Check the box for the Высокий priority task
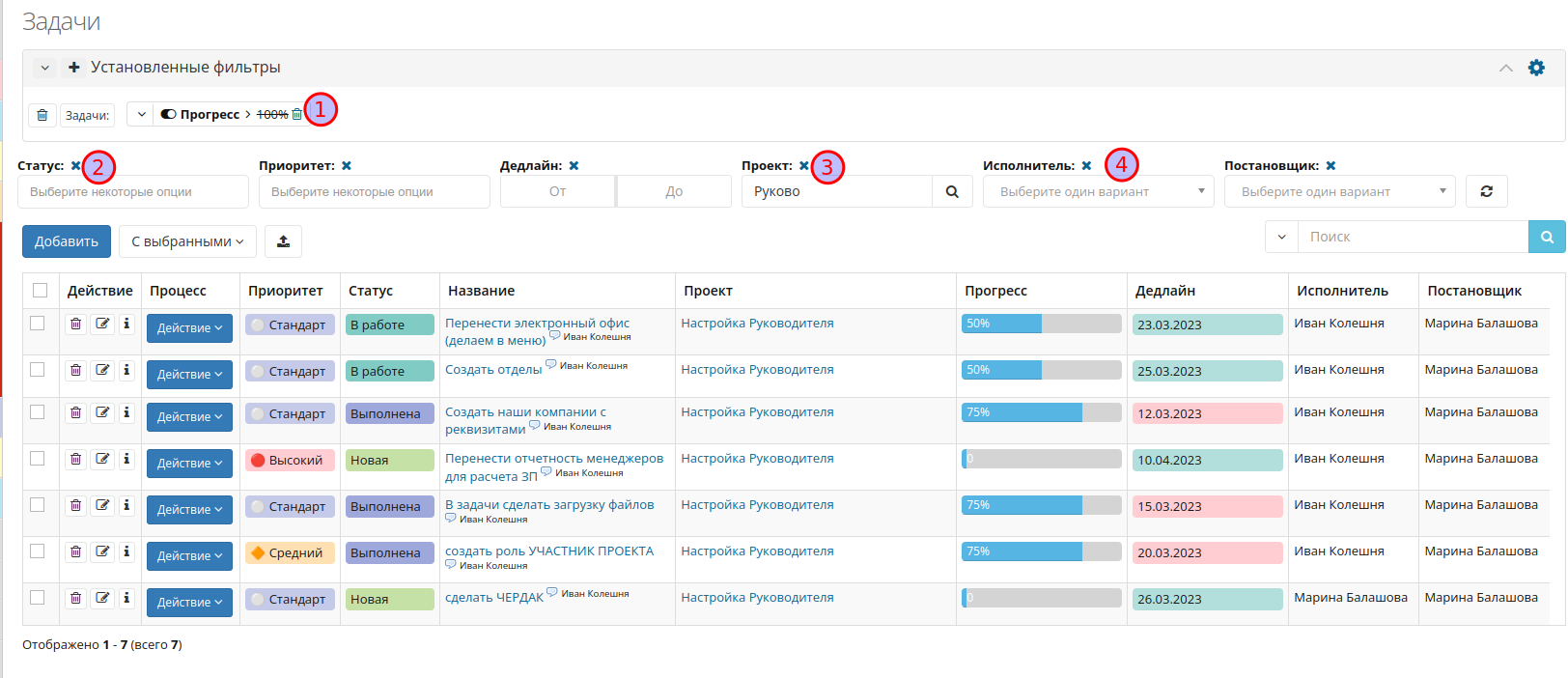Image resolution: width=1568 pixels, height=678 pixels. coord(37,458)
